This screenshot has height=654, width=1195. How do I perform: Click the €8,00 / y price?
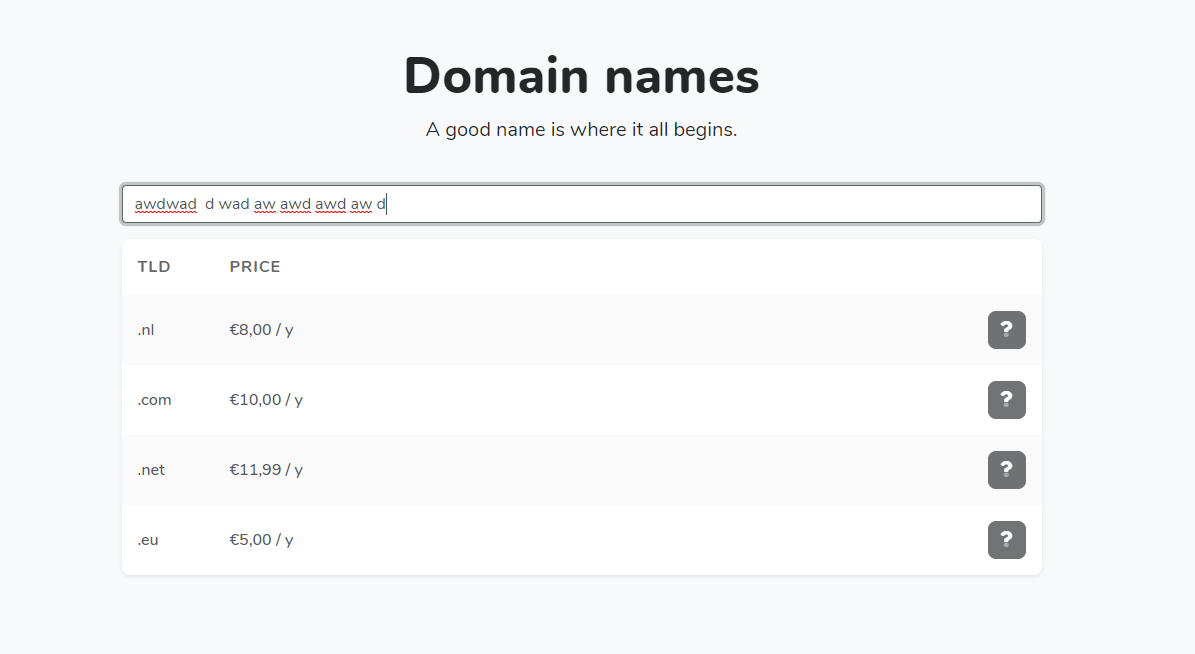pyautogui.click(x=261, y=330)
